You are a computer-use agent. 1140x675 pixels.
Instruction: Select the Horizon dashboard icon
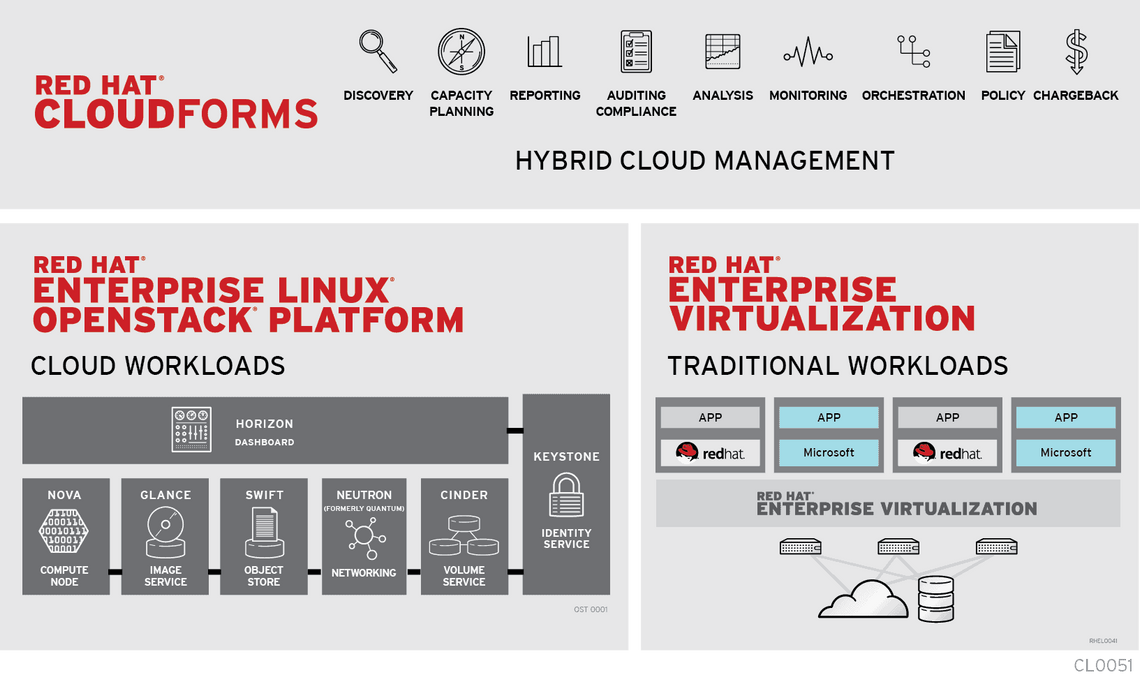[190, 430]
